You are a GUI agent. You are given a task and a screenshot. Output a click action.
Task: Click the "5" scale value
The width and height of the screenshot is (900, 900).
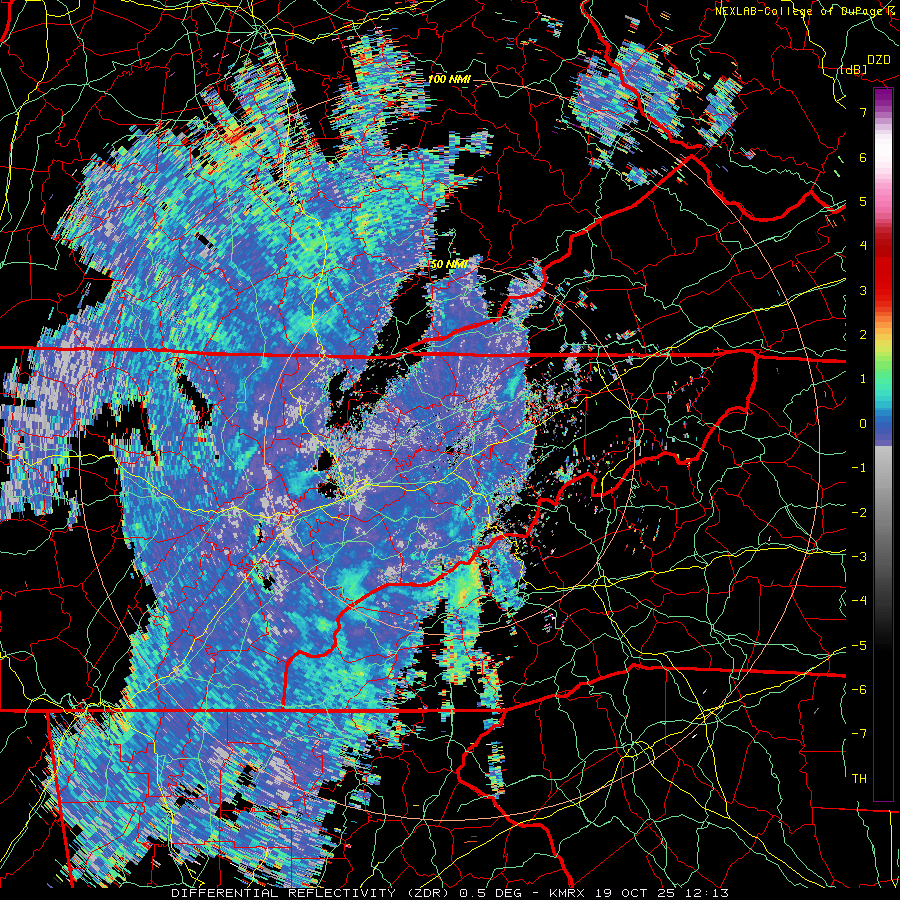(863, 201)
